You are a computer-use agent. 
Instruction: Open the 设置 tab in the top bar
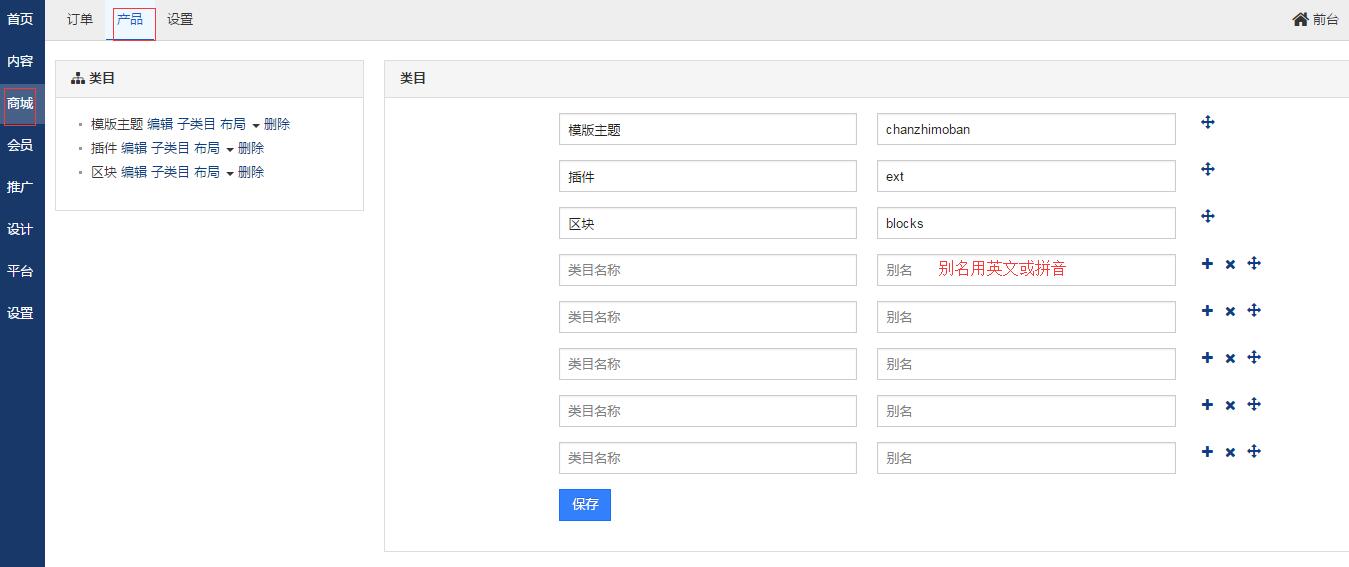[180, 19]
